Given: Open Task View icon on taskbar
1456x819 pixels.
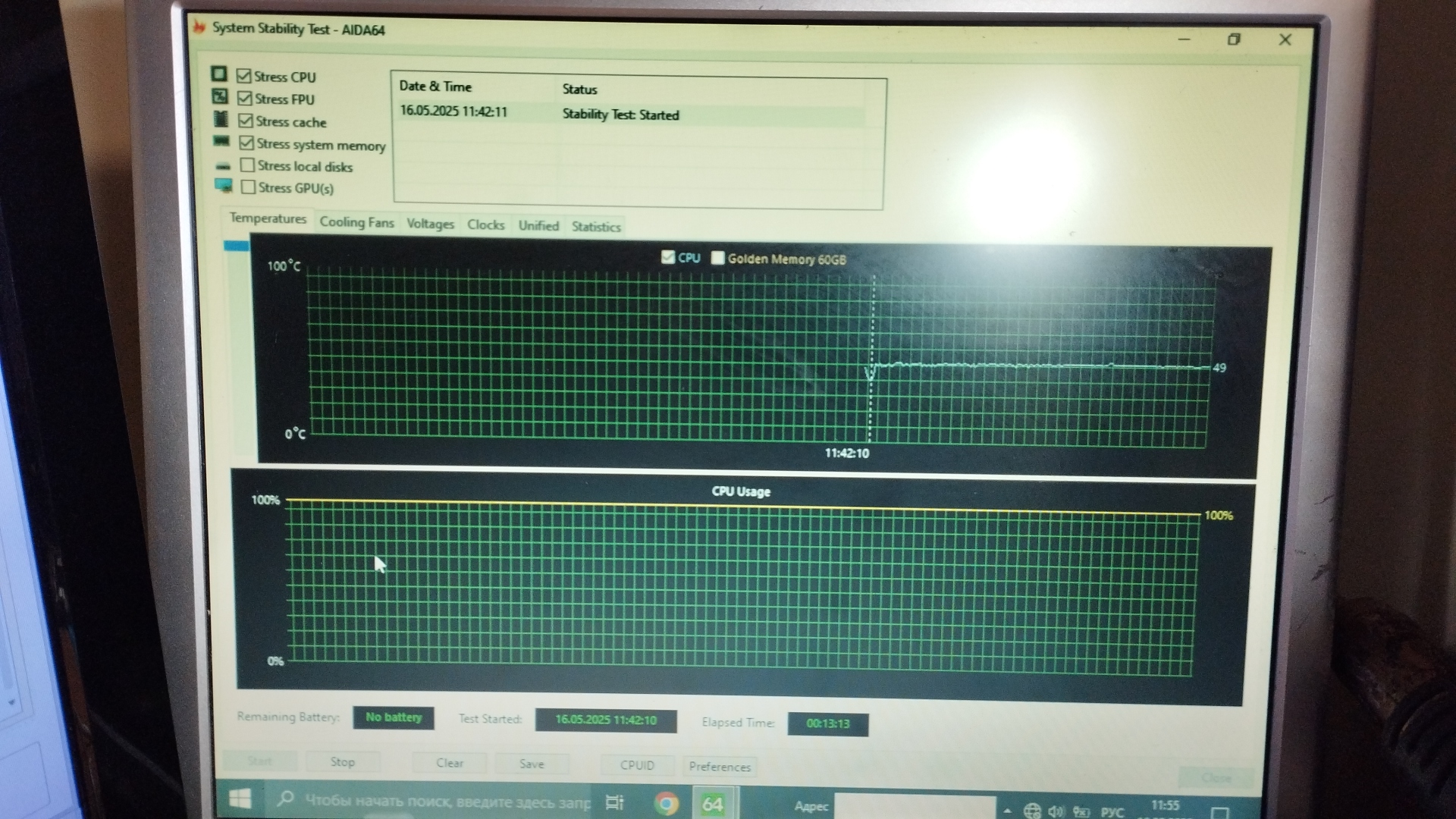Looking at the screenshot, I should (614, 802).
